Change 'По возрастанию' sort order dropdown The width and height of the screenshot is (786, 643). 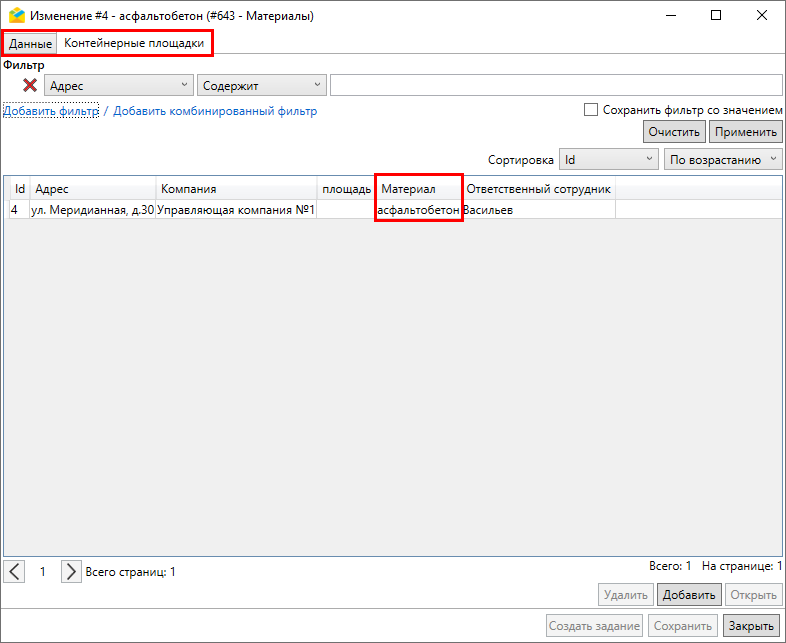[x=723, y=160]
